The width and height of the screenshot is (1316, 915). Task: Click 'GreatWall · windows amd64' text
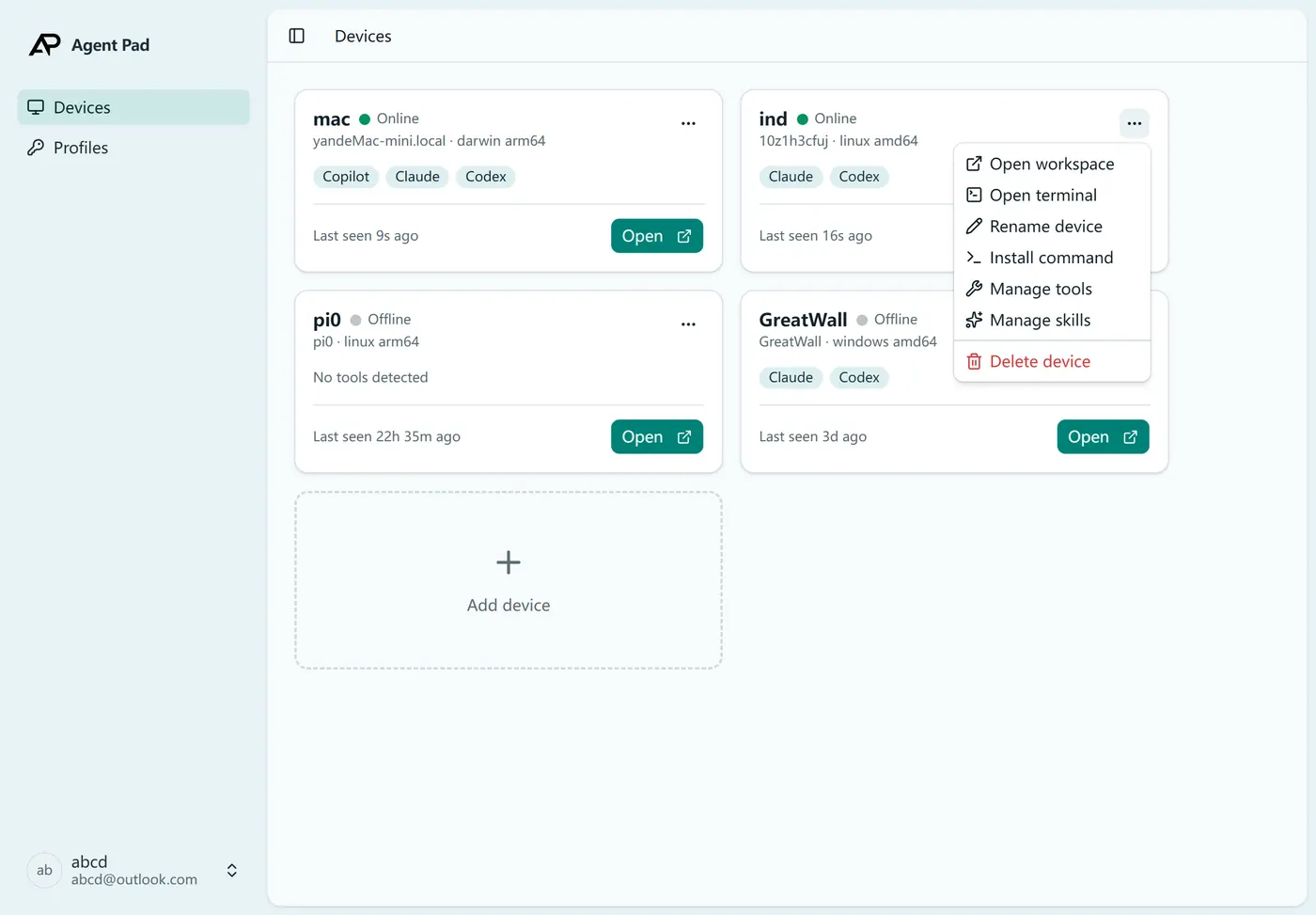pos(848,342)
